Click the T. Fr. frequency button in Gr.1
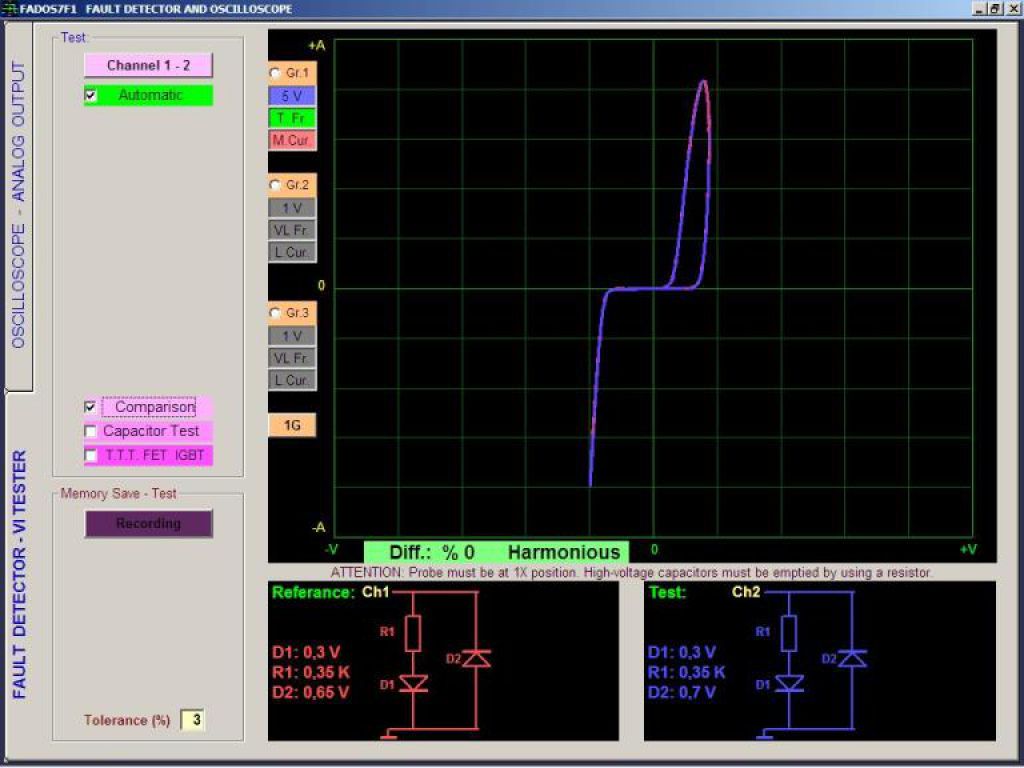The width and height of the screenshot is (1024, 768). click(x=292, y=118)
